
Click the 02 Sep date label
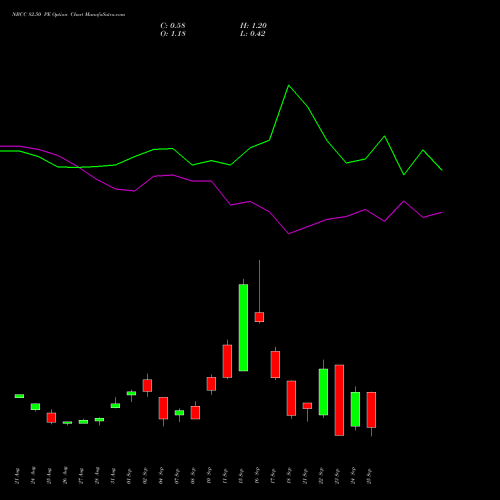point(145,476)
